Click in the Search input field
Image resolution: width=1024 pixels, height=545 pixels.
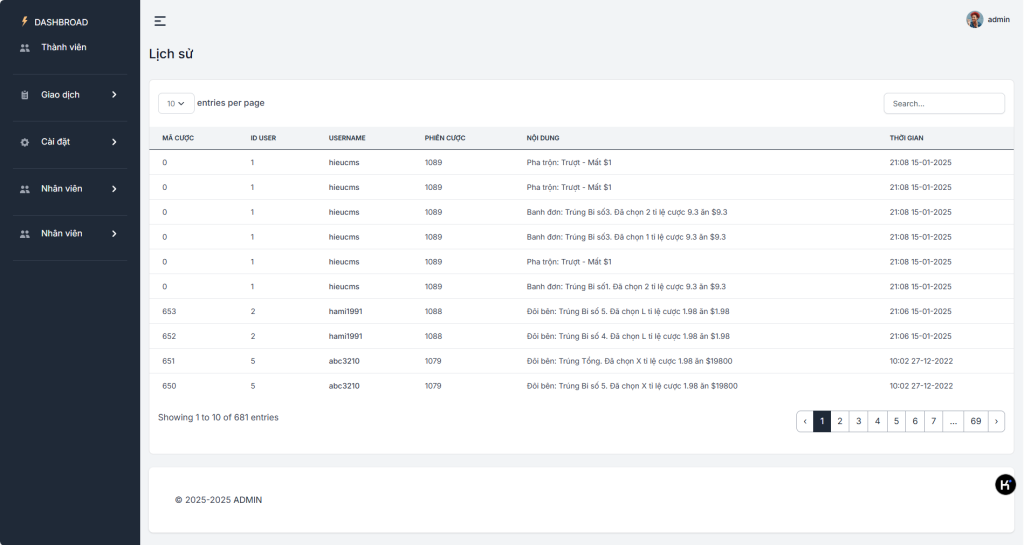(943, 103)
